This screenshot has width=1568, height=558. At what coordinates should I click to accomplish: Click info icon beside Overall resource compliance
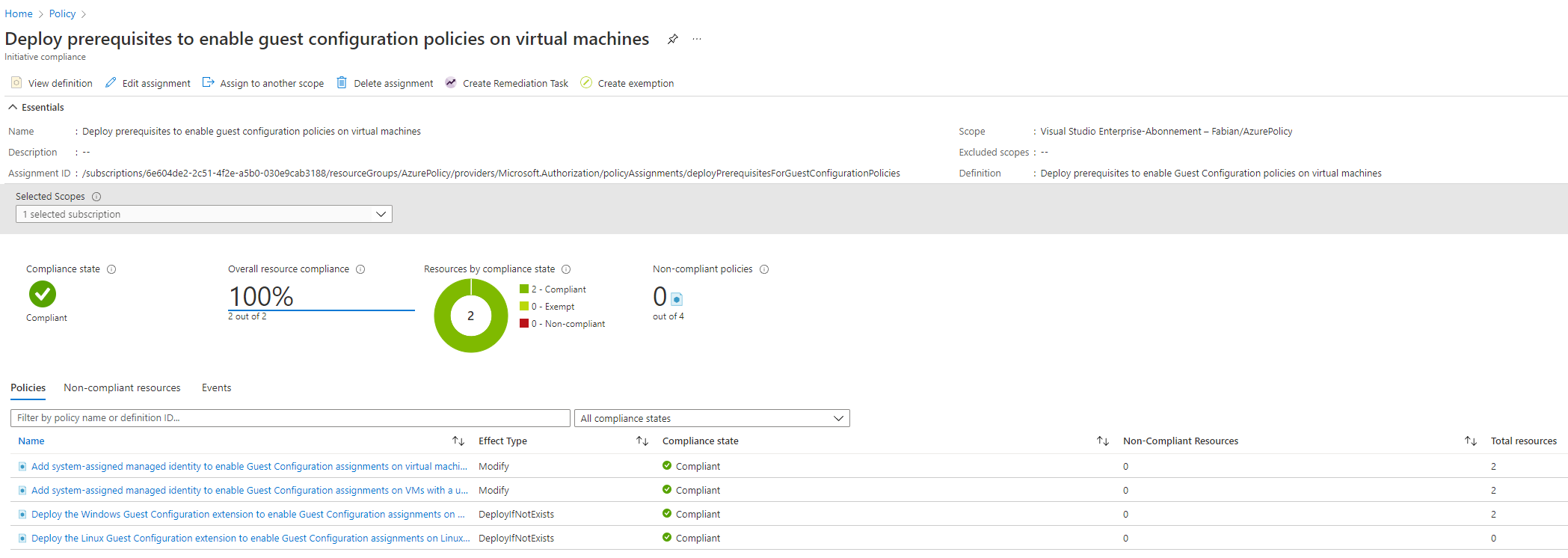360,269
